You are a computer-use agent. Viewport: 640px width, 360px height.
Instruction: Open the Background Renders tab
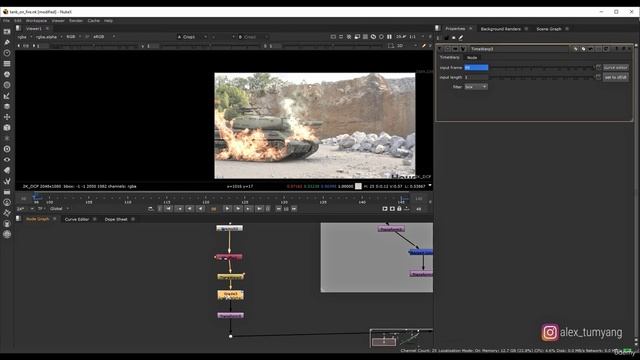500,29
